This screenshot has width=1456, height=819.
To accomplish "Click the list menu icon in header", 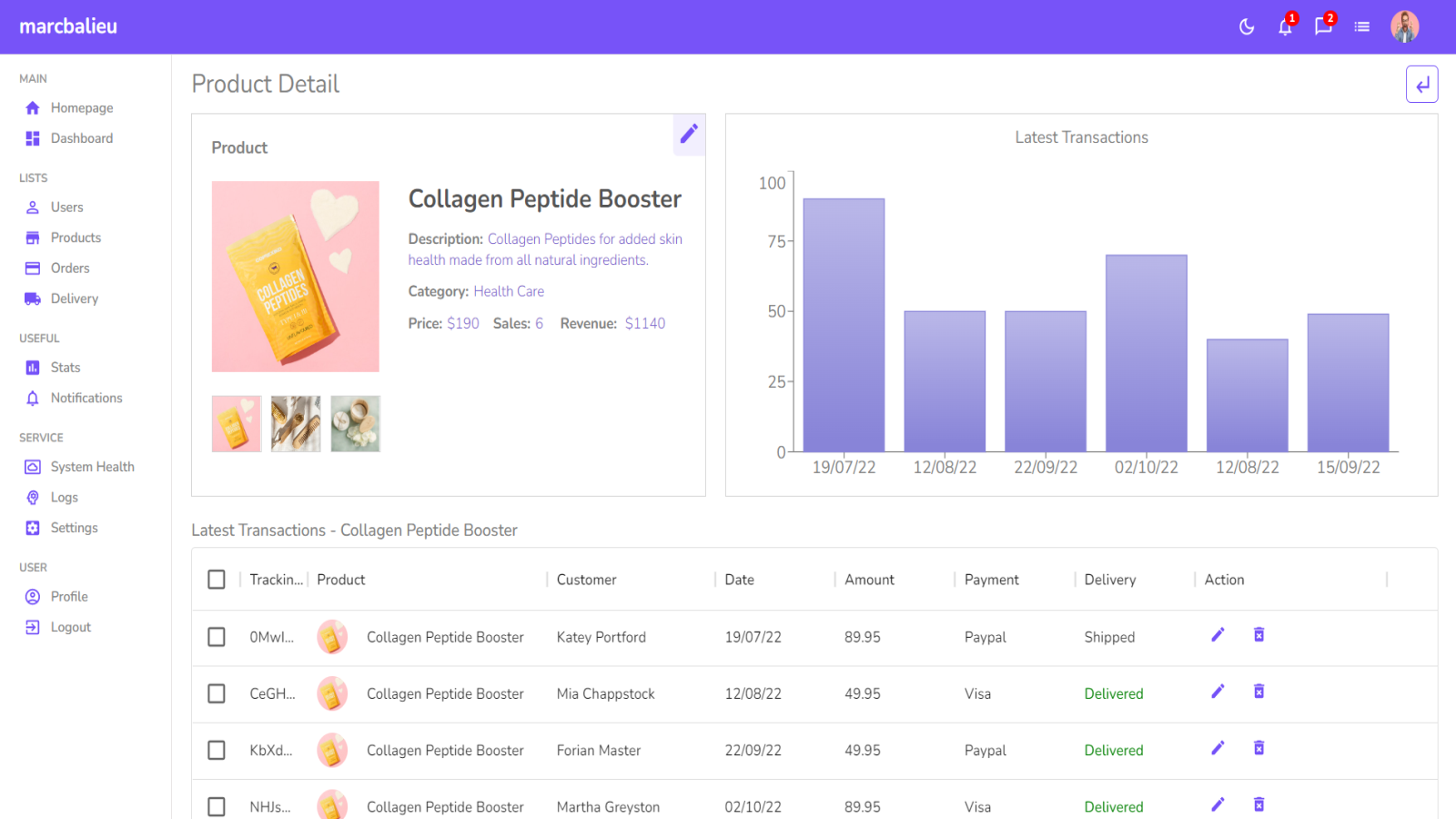I will [x=1362, y=27].
